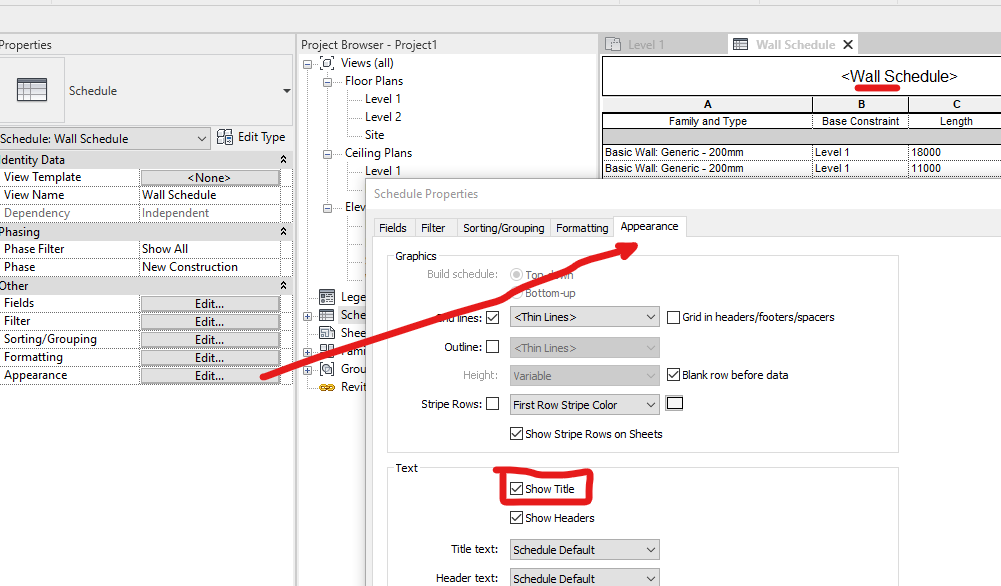Collapse the Views (all) tree node

click(307, 64)
